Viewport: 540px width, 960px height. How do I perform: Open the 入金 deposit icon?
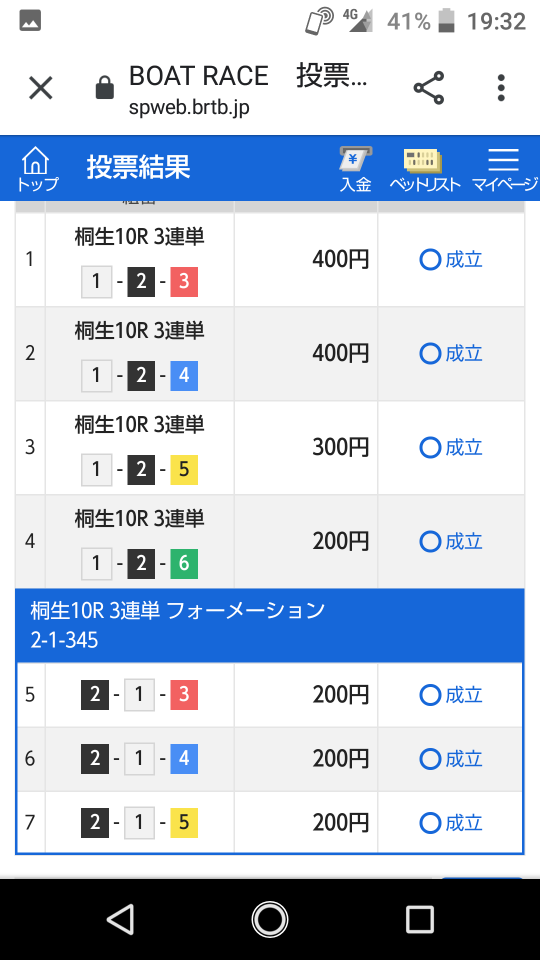point(356,170)
